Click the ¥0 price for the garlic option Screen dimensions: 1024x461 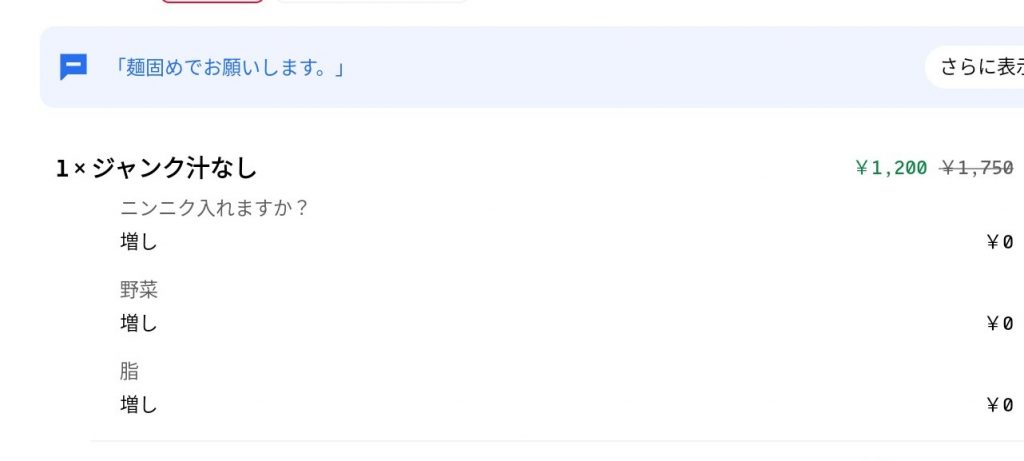click(x=1000, y=241)
